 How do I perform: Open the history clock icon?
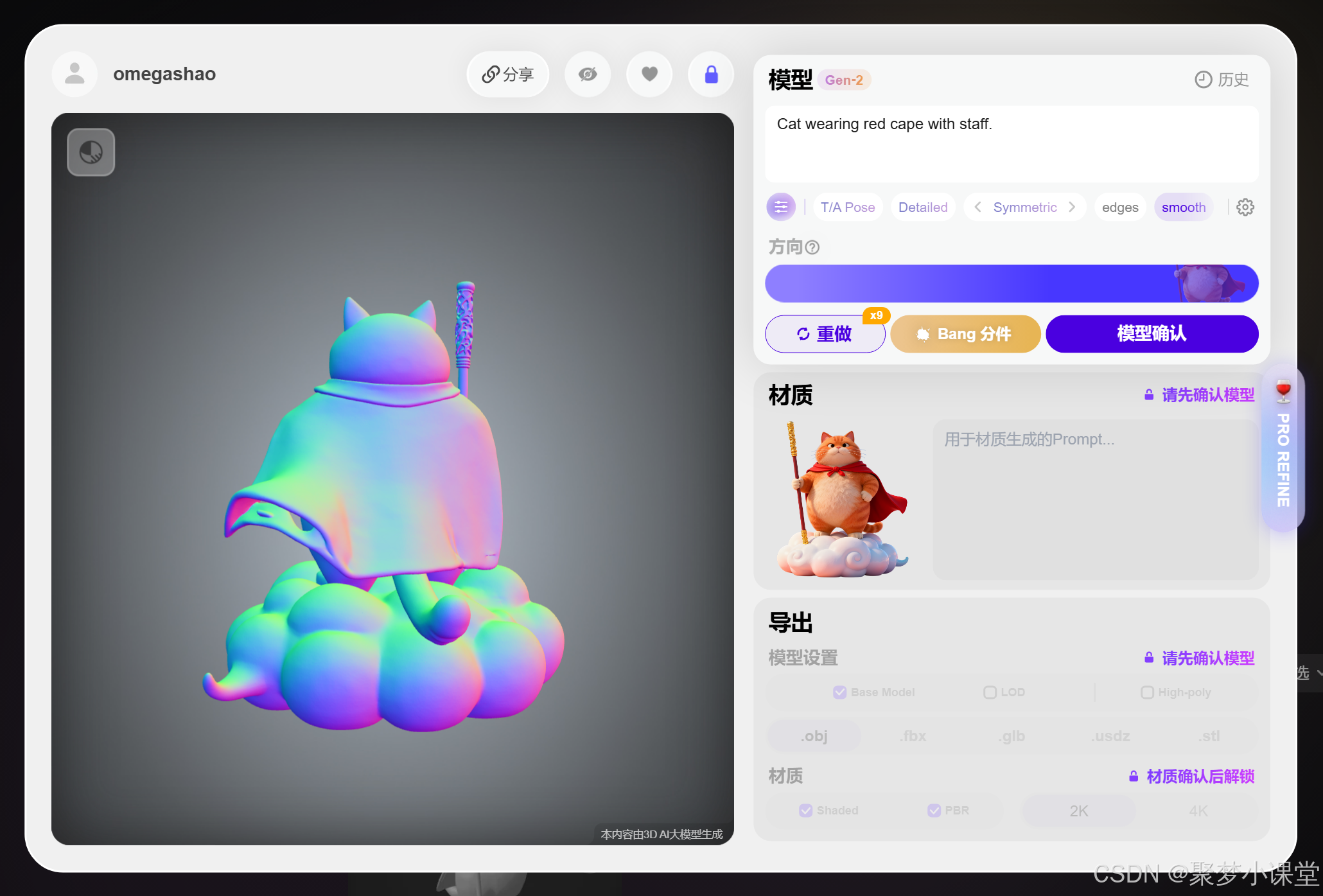[x=1202, y=80]
